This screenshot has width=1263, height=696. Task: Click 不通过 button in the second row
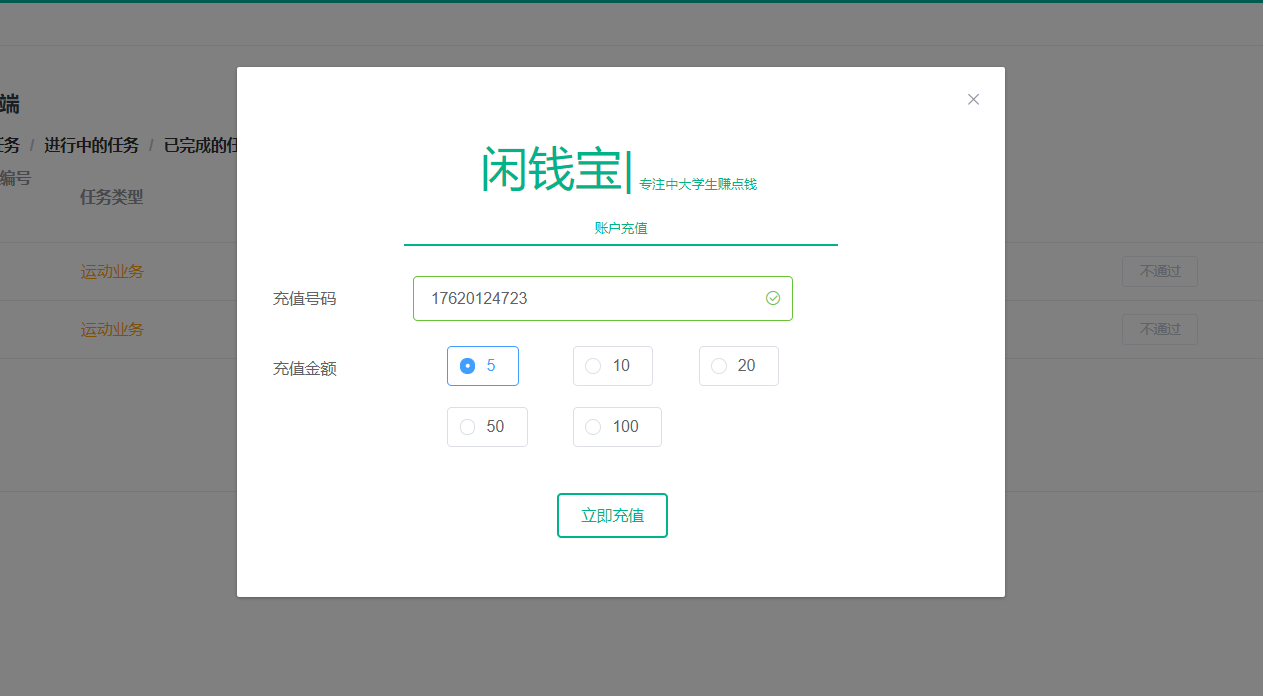point(1159,329)
